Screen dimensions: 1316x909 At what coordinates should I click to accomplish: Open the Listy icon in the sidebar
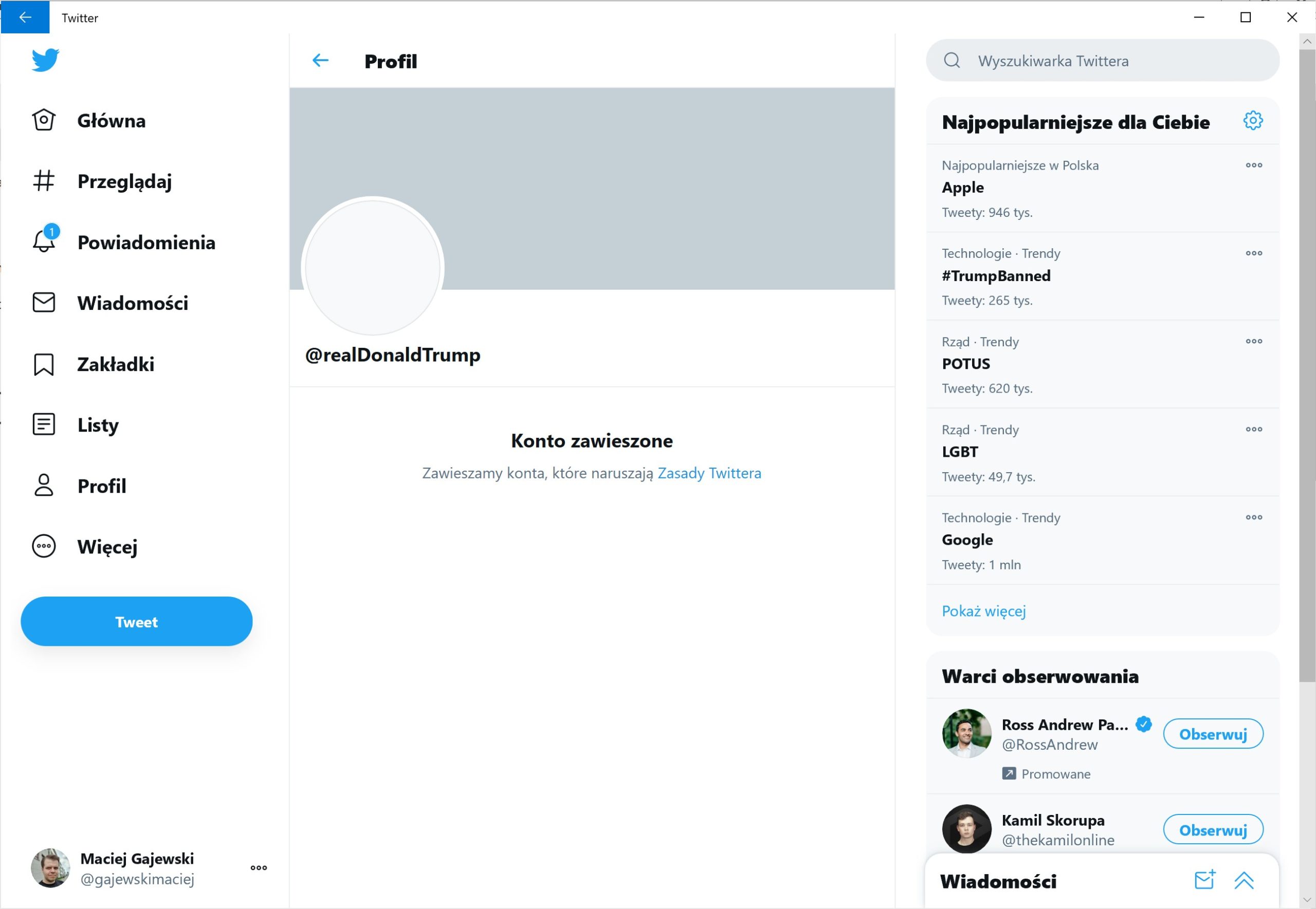44,424
